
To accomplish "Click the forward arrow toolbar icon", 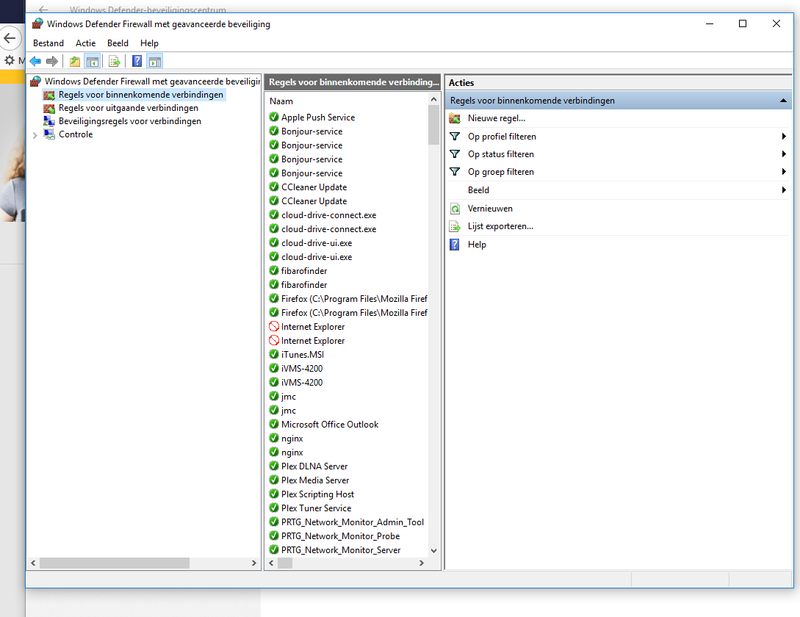I will [x=52, y=61].
